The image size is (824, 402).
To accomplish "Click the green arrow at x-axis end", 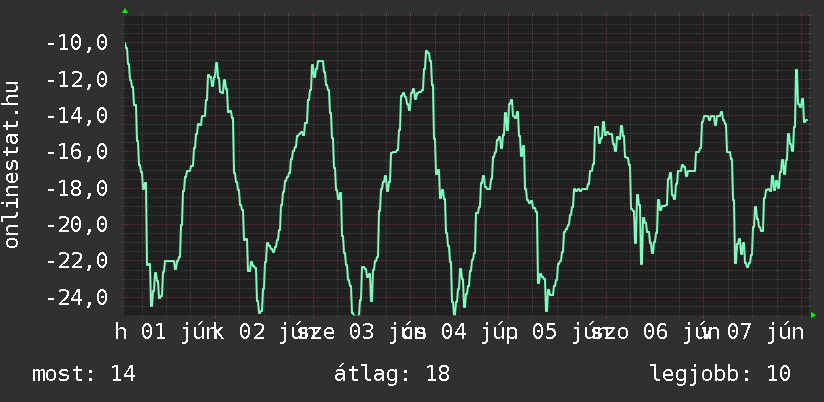I will (813, 315).
